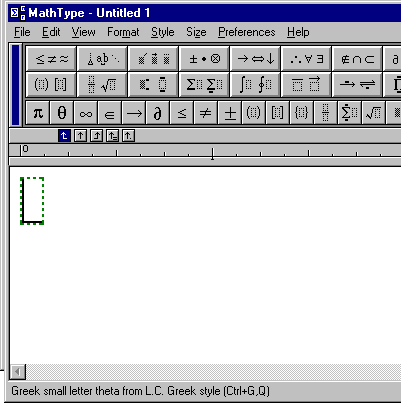Open the relational symbols palette

click(51, 59)
